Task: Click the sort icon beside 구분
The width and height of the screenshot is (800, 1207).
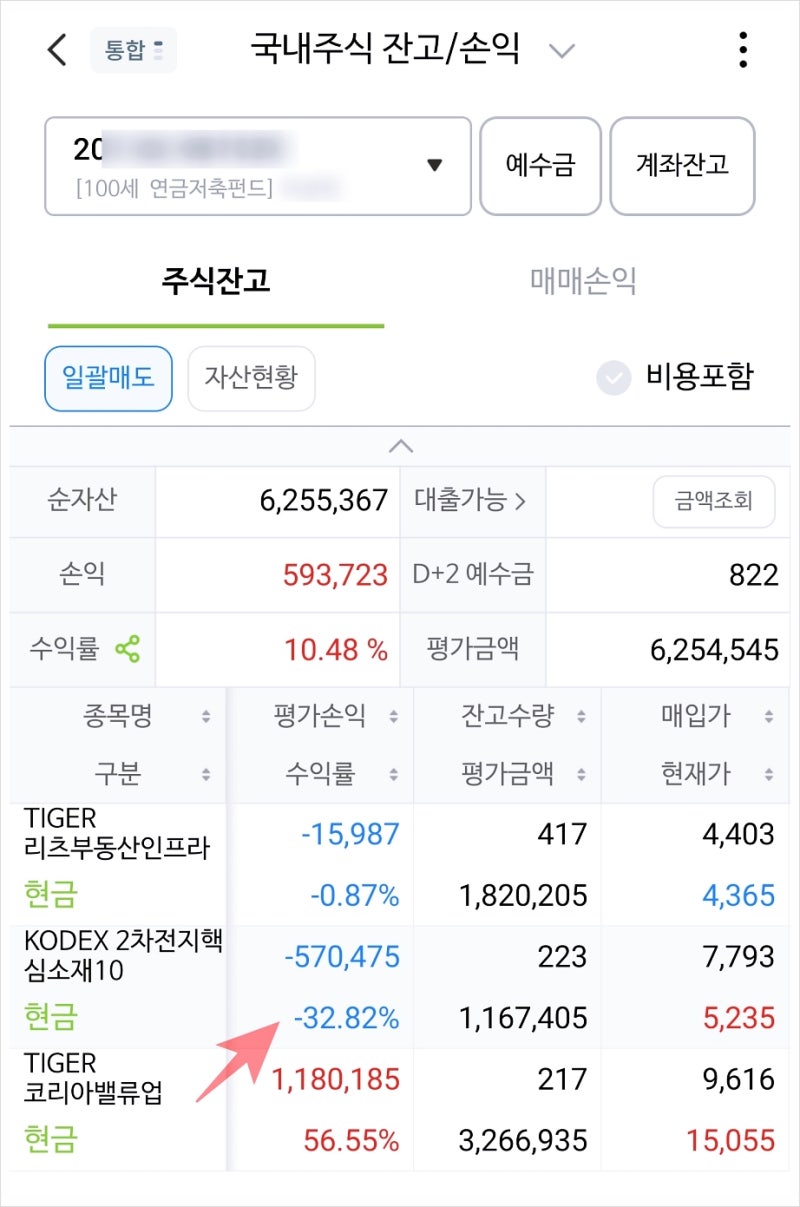Action: tap(207, 774)
